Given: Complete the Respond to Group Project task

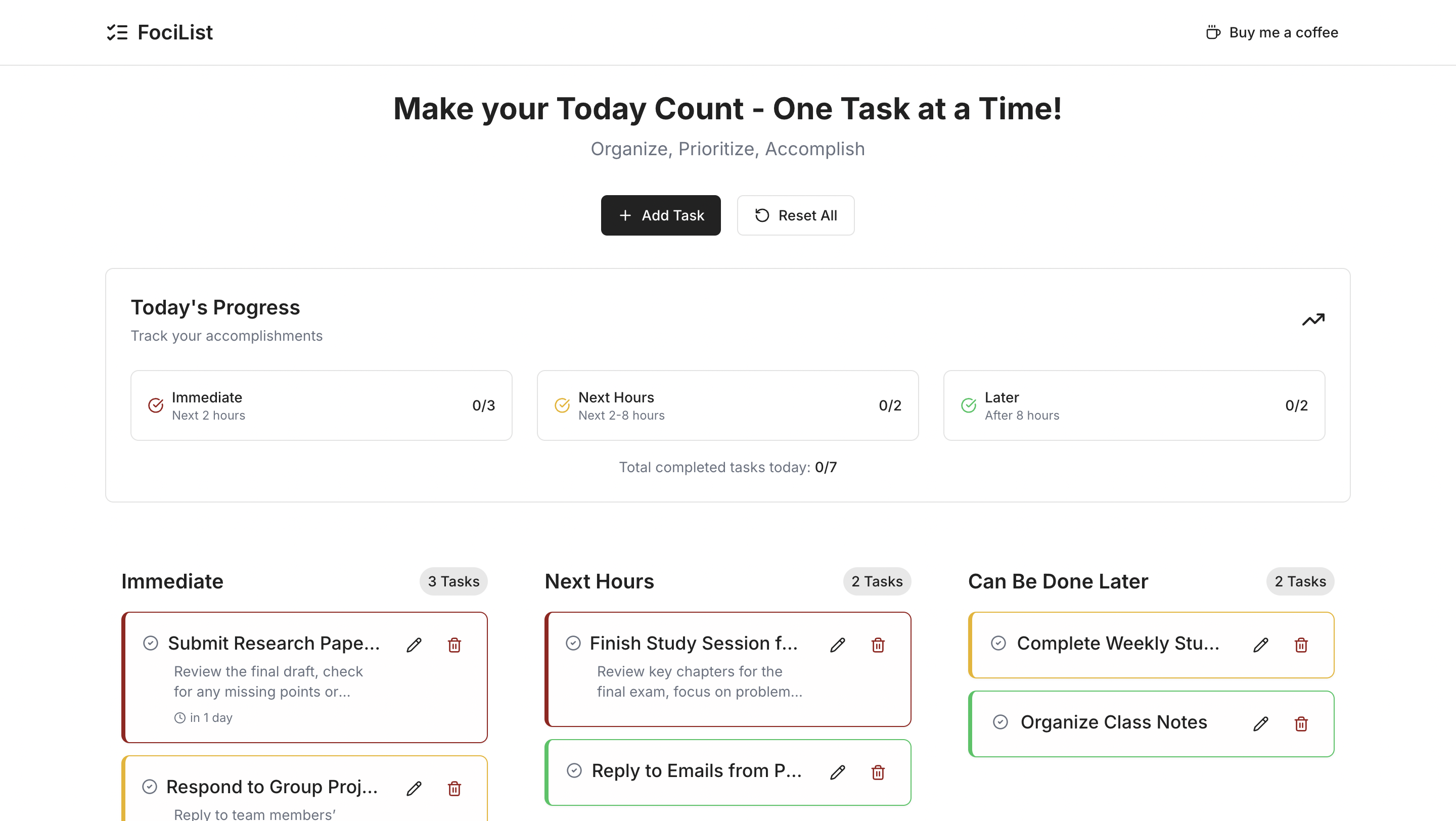Looking at the screenshot, I should coord(149,787).
